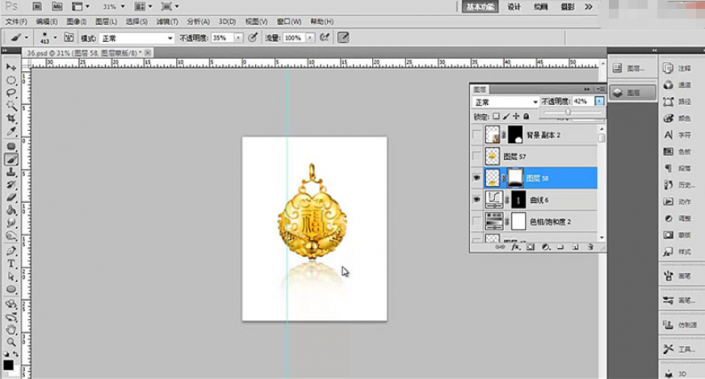Click the 基本功能 workspace button
Viewport: 705px width, 379px height.
pos(481,7)
